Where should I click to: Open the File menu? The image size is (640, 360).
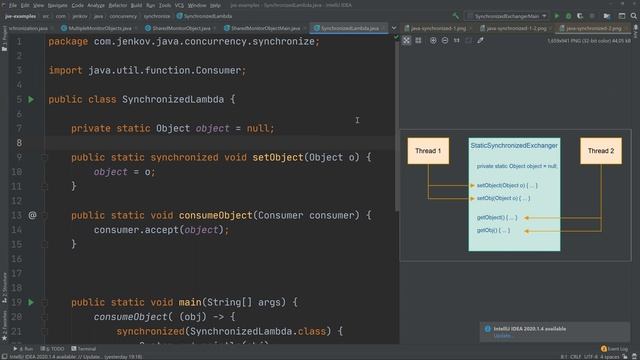click(x=13, y=5)
